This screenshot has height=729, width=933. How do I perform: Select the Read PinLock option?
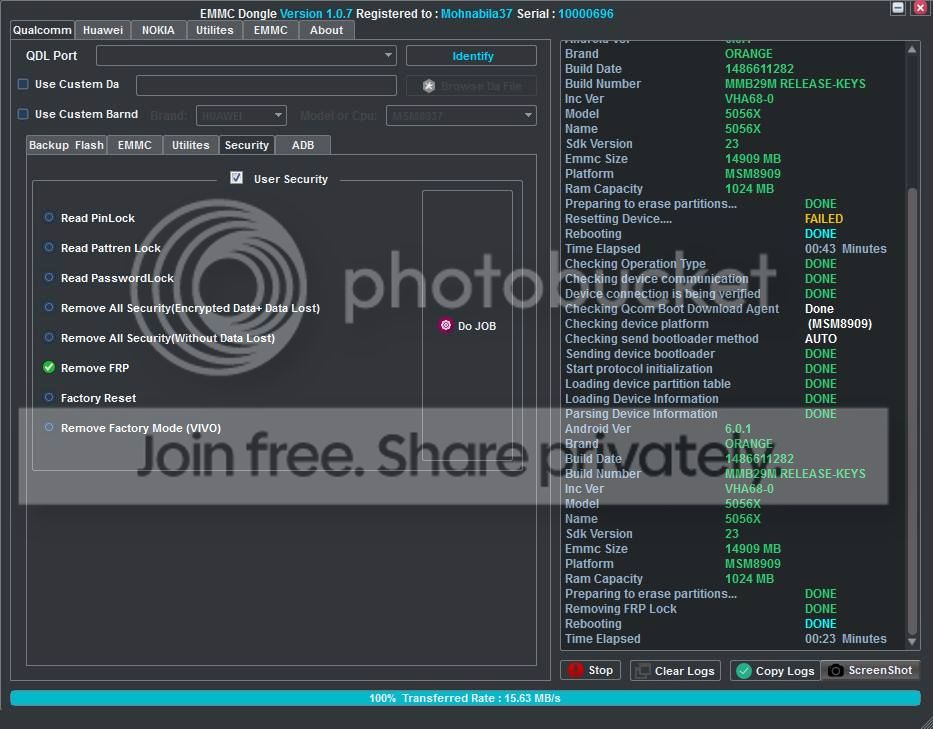pos(49,217)
